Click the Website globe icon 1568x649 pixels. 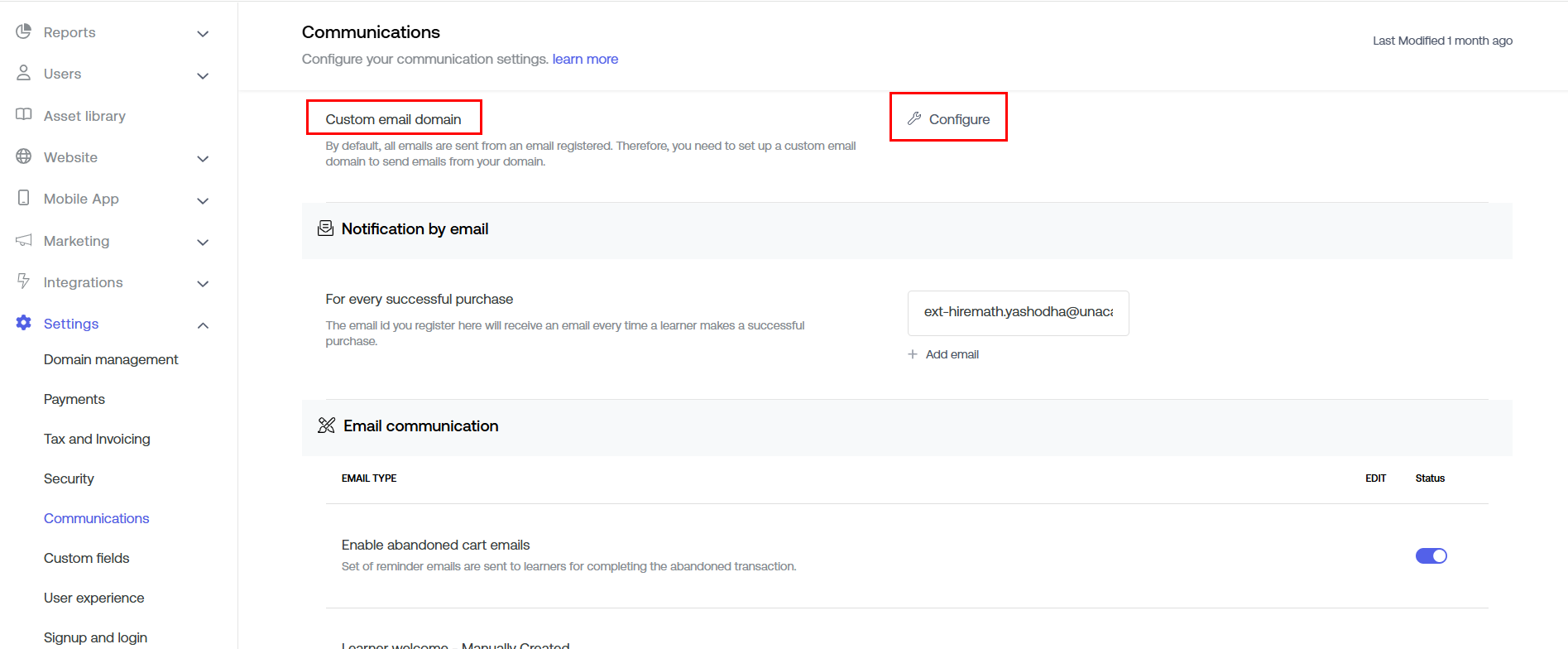(24, 156)
